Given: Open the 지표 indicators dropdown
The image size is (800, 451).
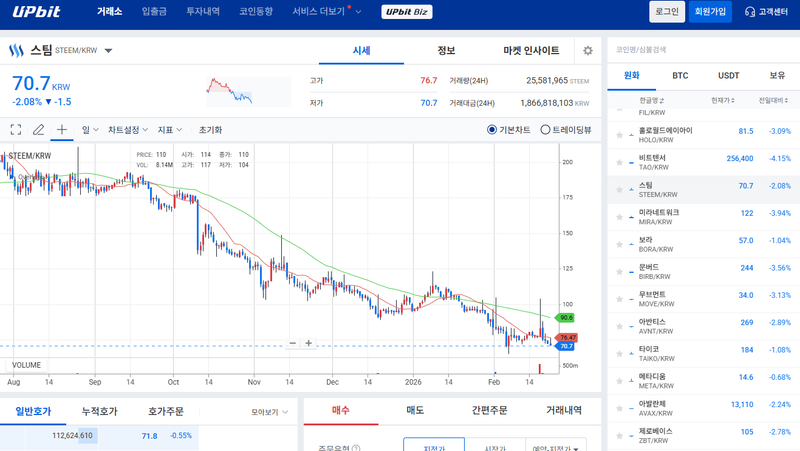Looking at the screenshot, I should [x=171, y=130].
